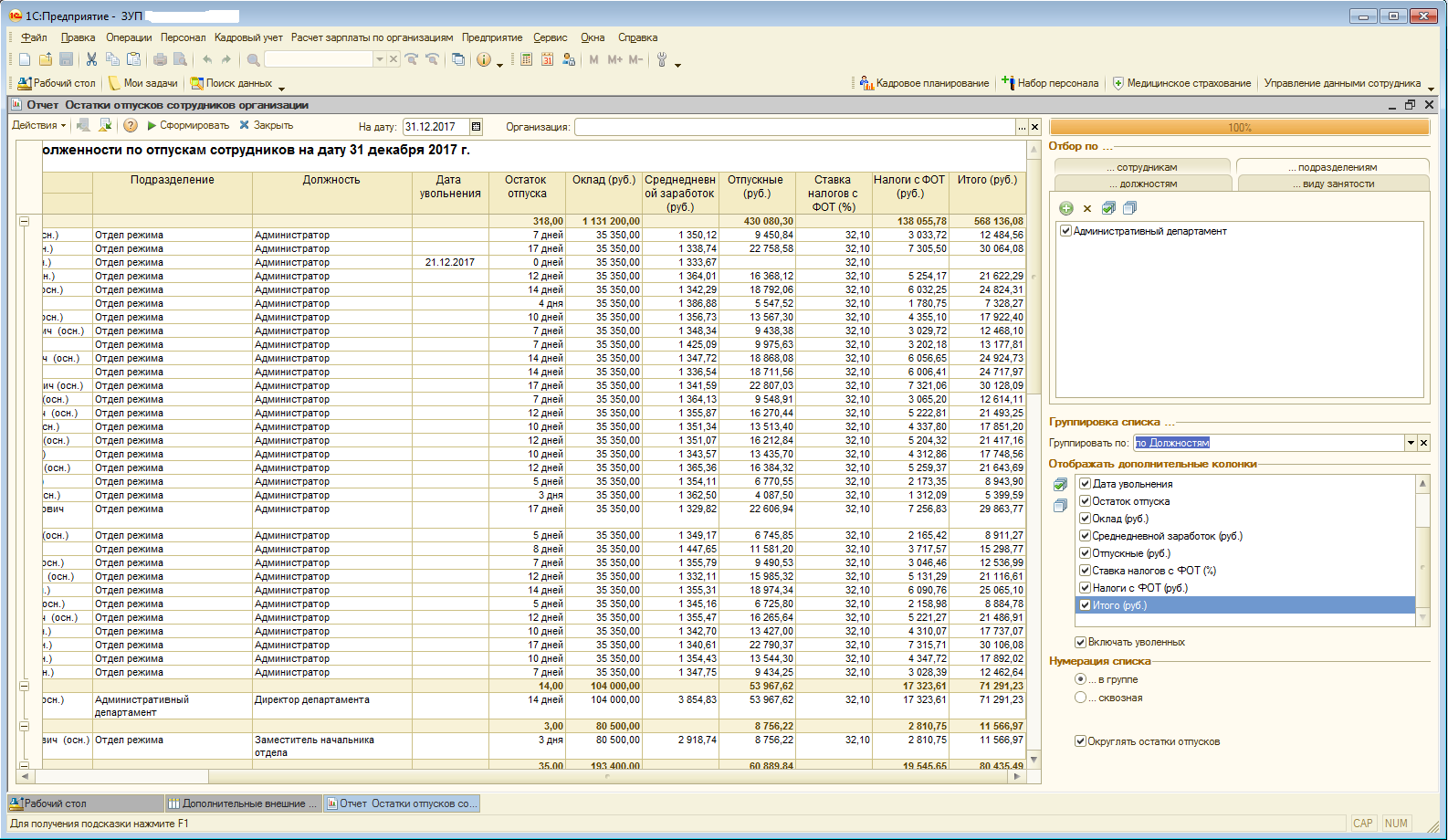Uncheck Административный департамент filter
Screen dimensions: 1448x840
pyautogui.click(x=1065, y=231)
